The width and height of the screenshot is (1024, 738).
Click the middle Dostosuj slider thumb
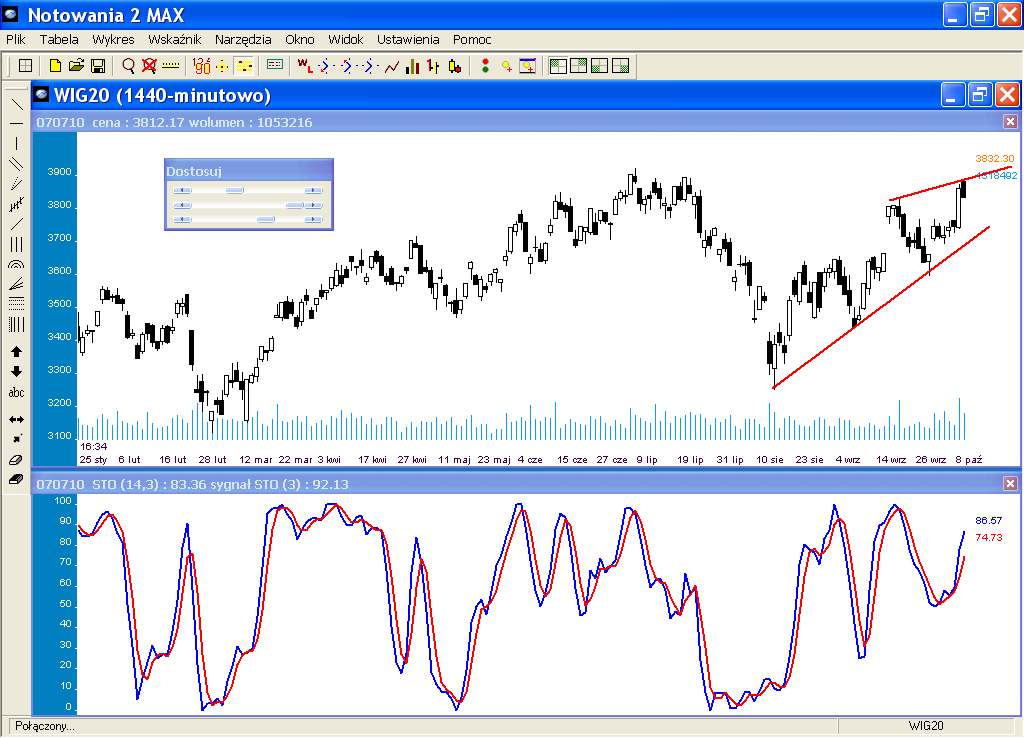pyautogui.click(x=295, y=205)
